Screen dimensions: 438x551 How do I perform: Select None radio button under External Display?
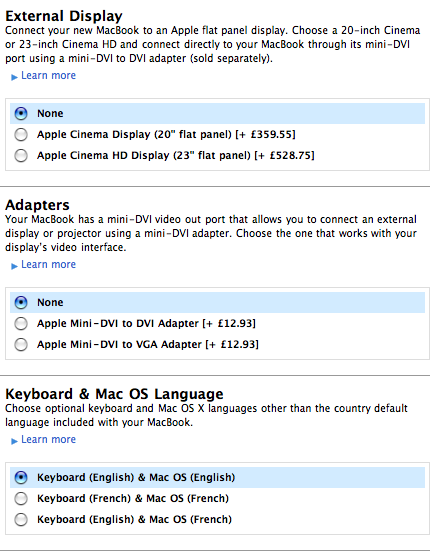21,114
